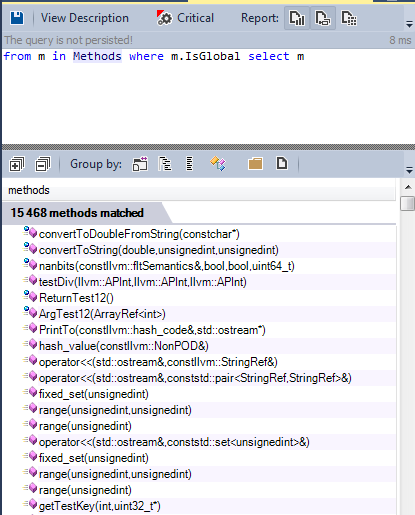The height and width of the screenshot is (515, 415).
Task: Expand all results with the plus icon
Action: coord(17,164)
